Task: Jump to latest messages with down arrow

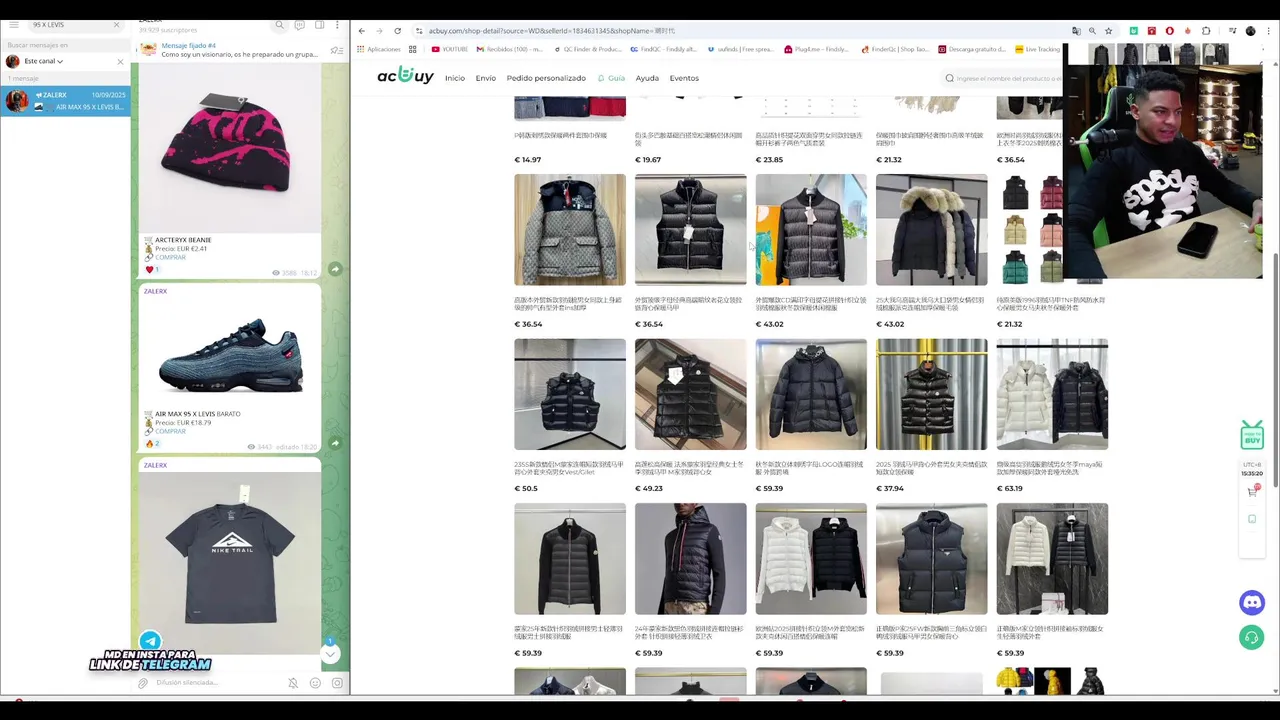Action: 330,653
